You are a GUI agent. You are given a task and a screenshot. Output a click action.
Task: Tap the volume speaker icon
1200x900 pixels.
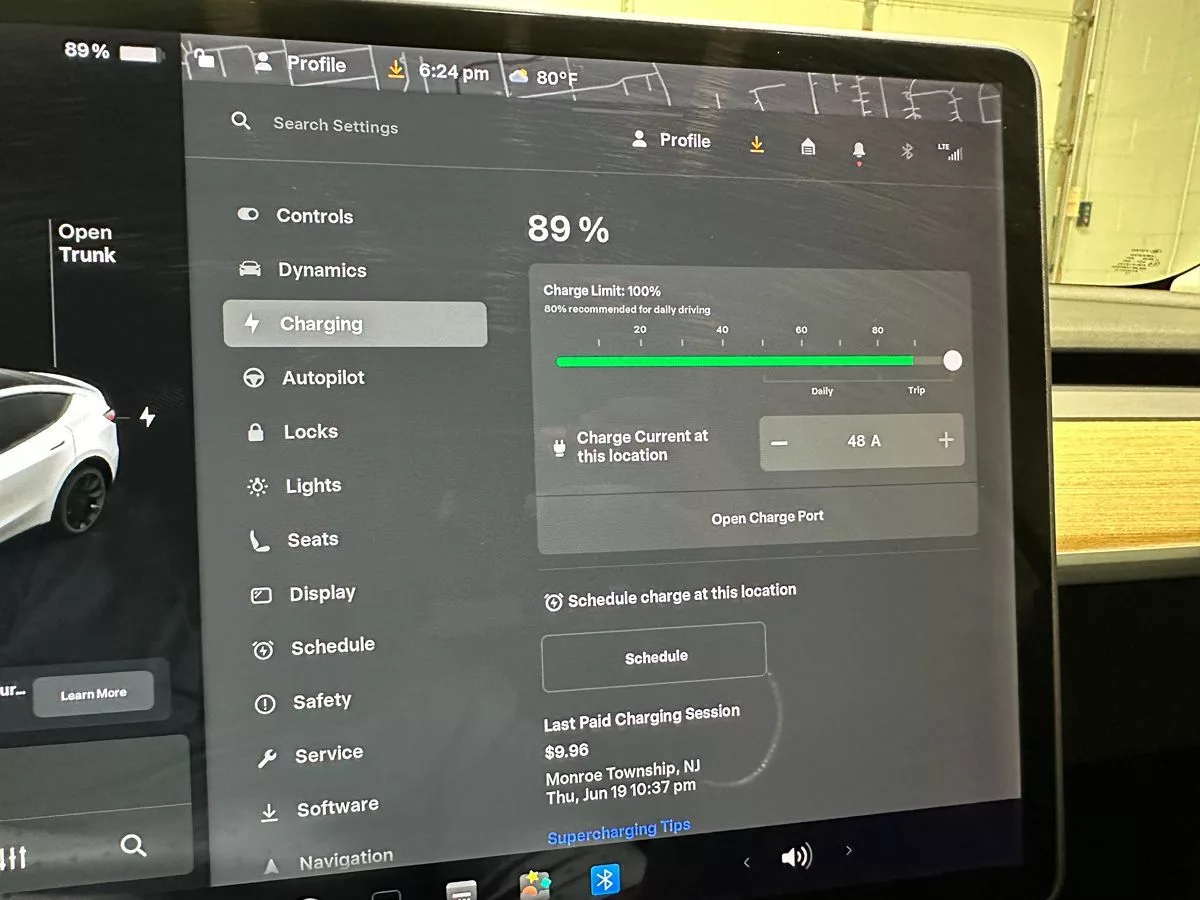click(x=796, y=857)
